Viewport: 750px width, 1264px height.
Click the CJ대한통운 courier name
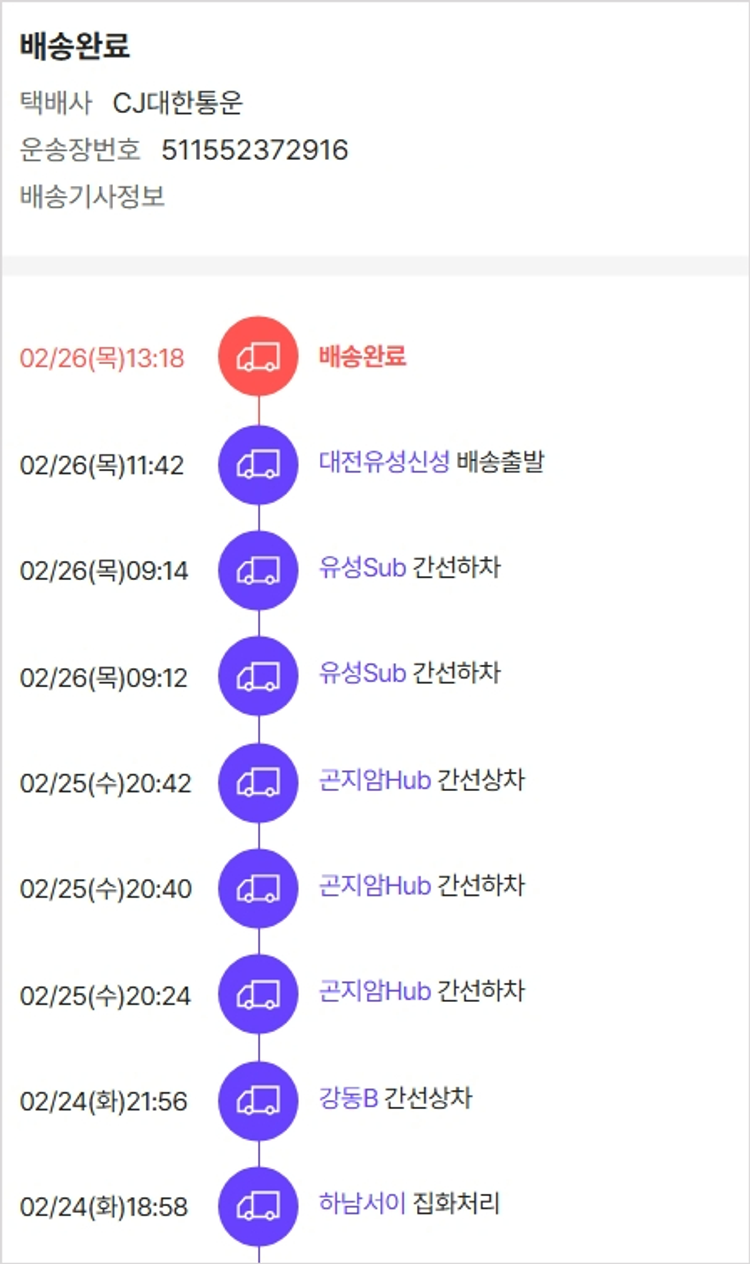coord(178,103)
